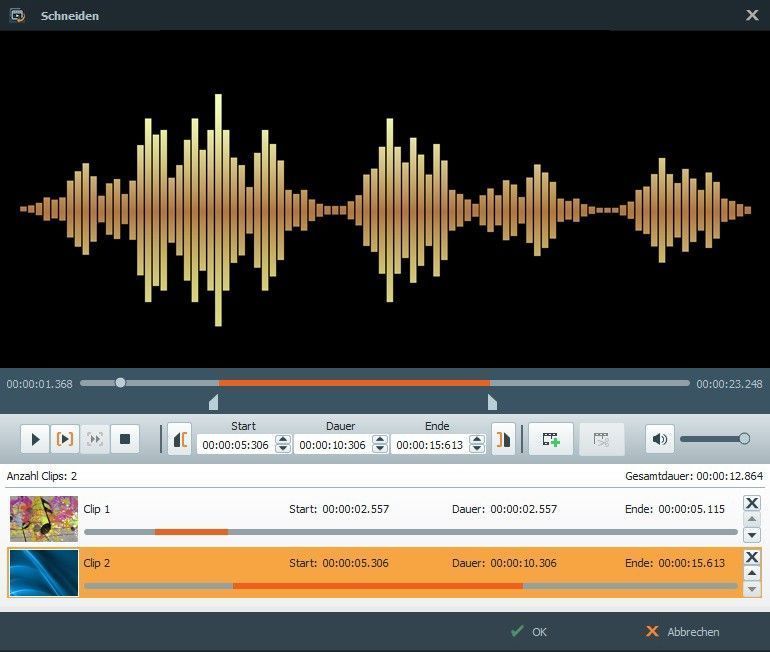The height and width of the screenshot is (652, 770).
Task: Click the volume slider handle
Action: click(744, 438)
